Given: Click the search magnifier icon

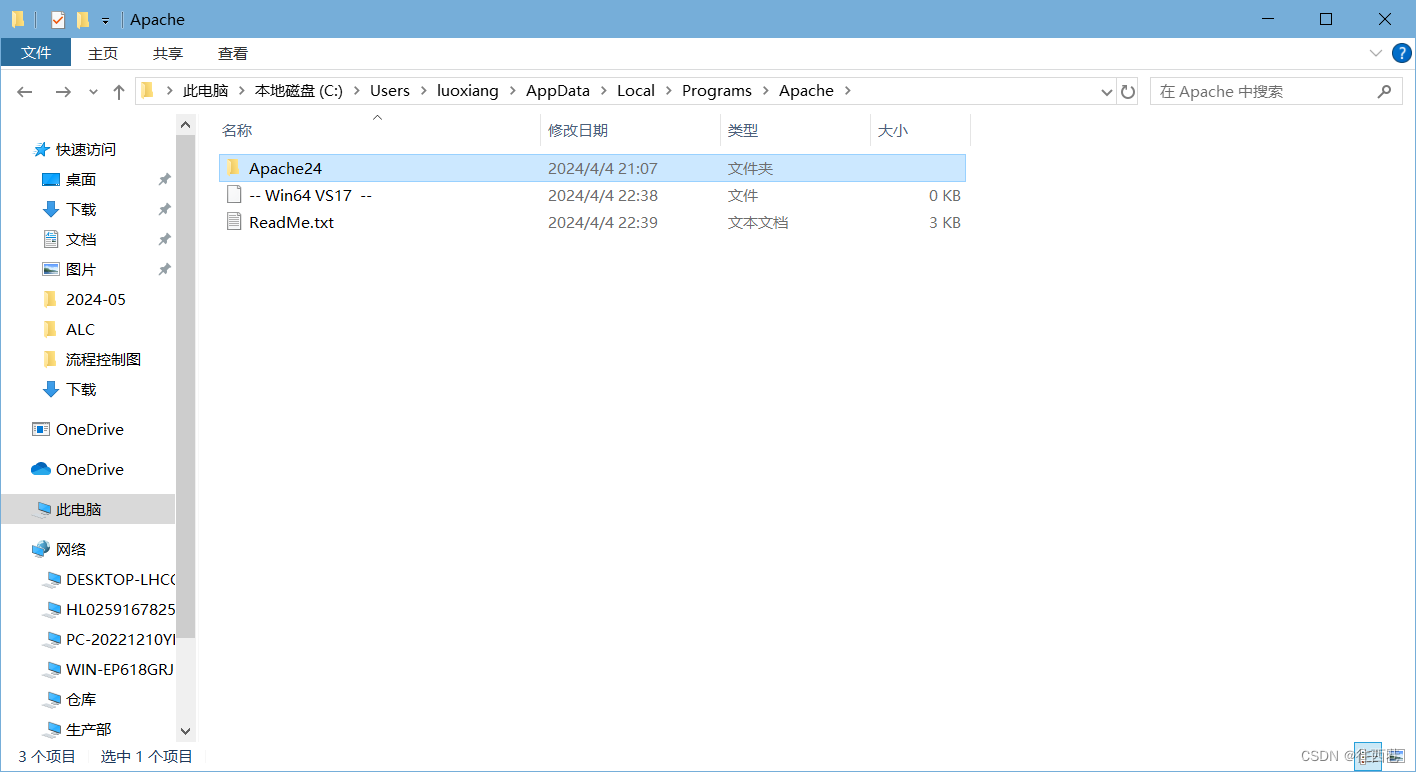Looking at the screenshot, I should click(x=1384, y=91).
